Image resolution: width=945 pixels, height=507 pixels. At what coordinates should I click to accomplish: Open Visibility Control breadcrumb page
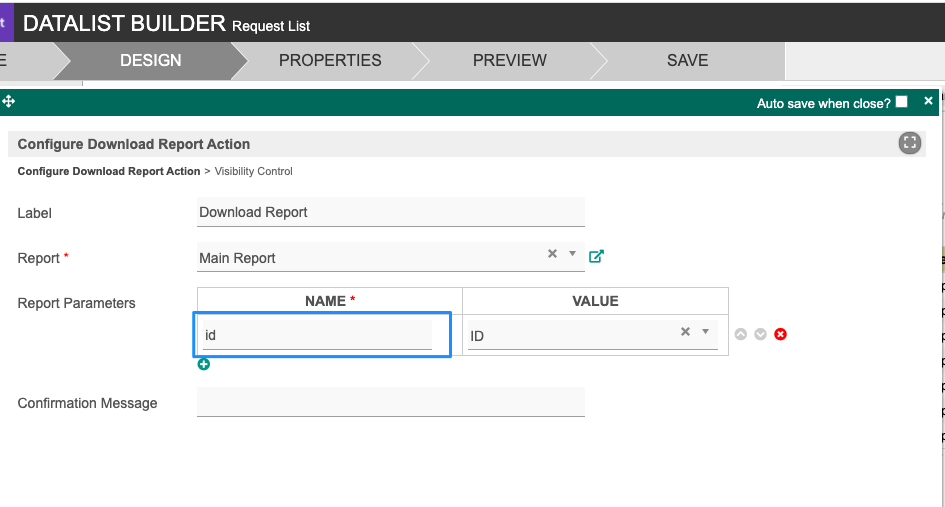coord(253,171)
